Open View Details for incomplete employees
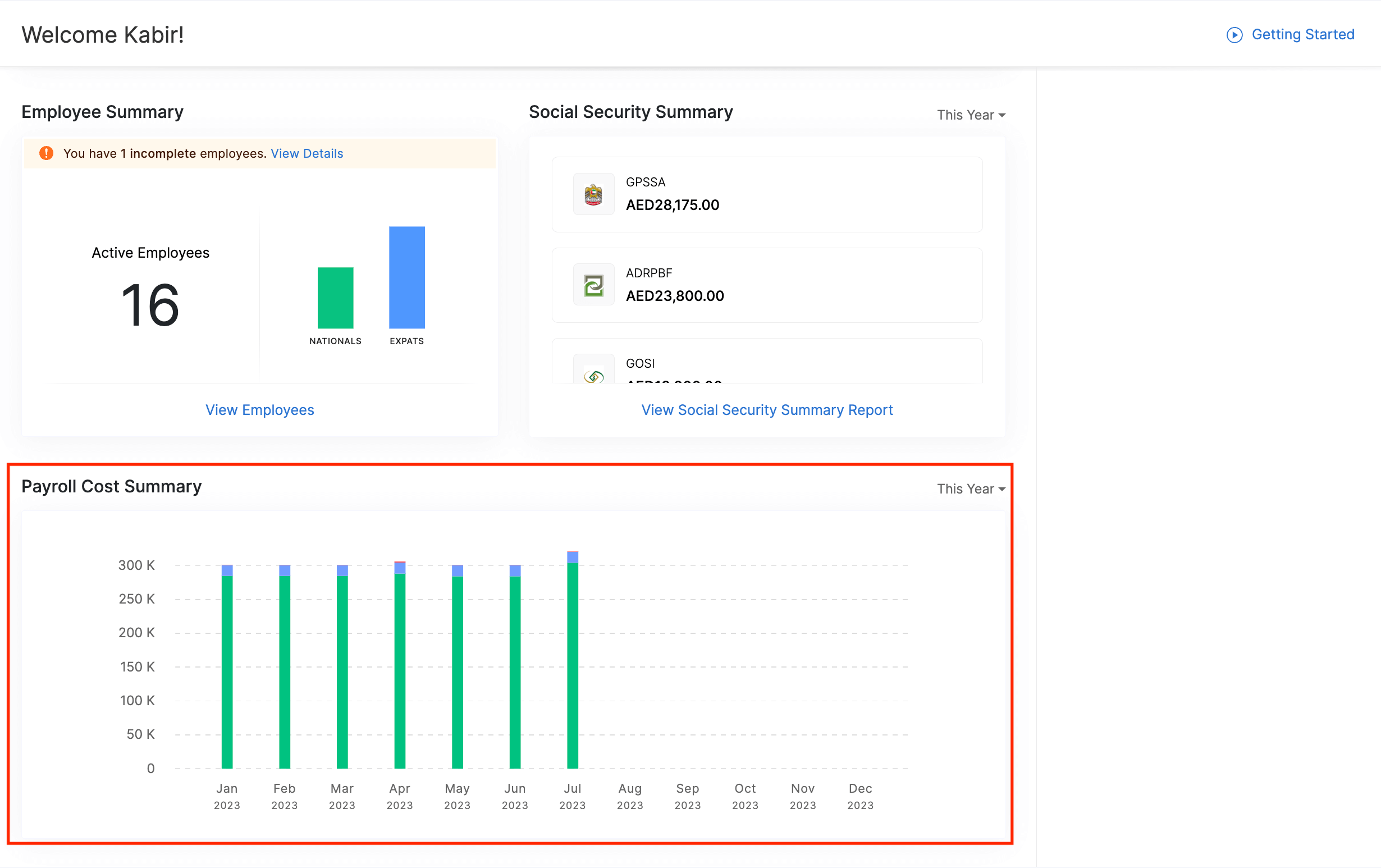 tap(307, 153)
